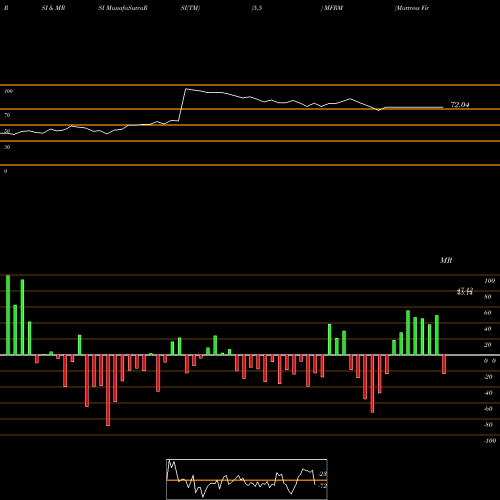The width and height of the screenshot is (500, 500).
Task: Open the mini line chart thumbnail at bottom
Action: click(247, 479)
